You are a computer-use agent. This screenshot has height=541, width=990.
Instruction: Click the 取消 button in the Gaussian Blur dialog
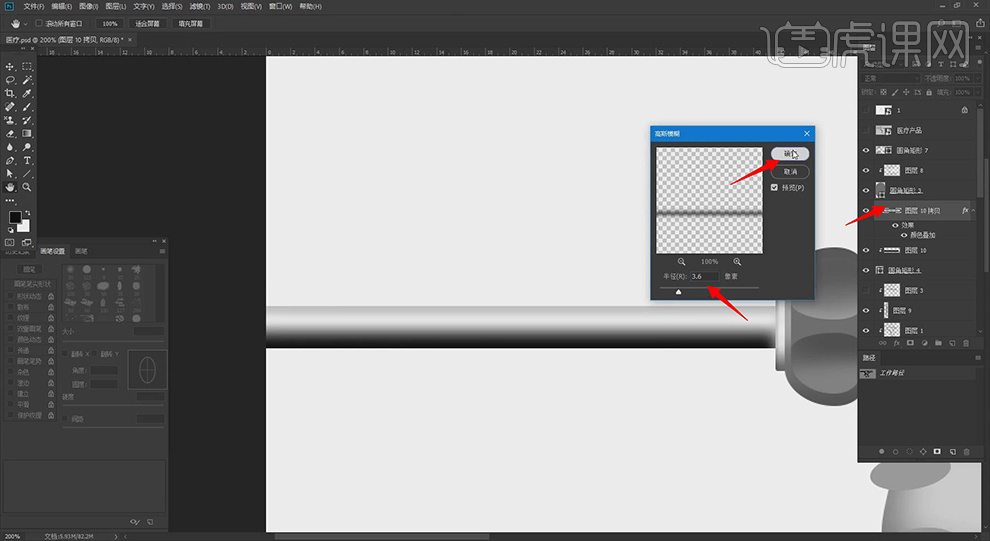tap(790, 172)
